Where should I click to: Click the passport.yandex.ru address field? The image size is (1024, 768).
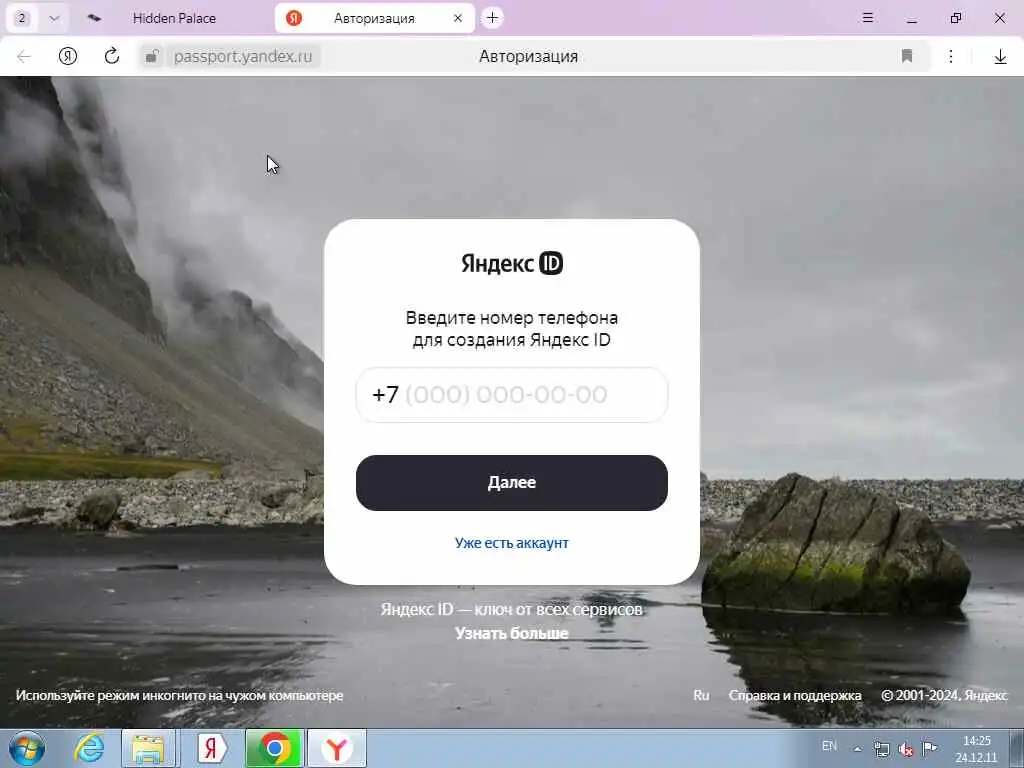click(243, 56)
